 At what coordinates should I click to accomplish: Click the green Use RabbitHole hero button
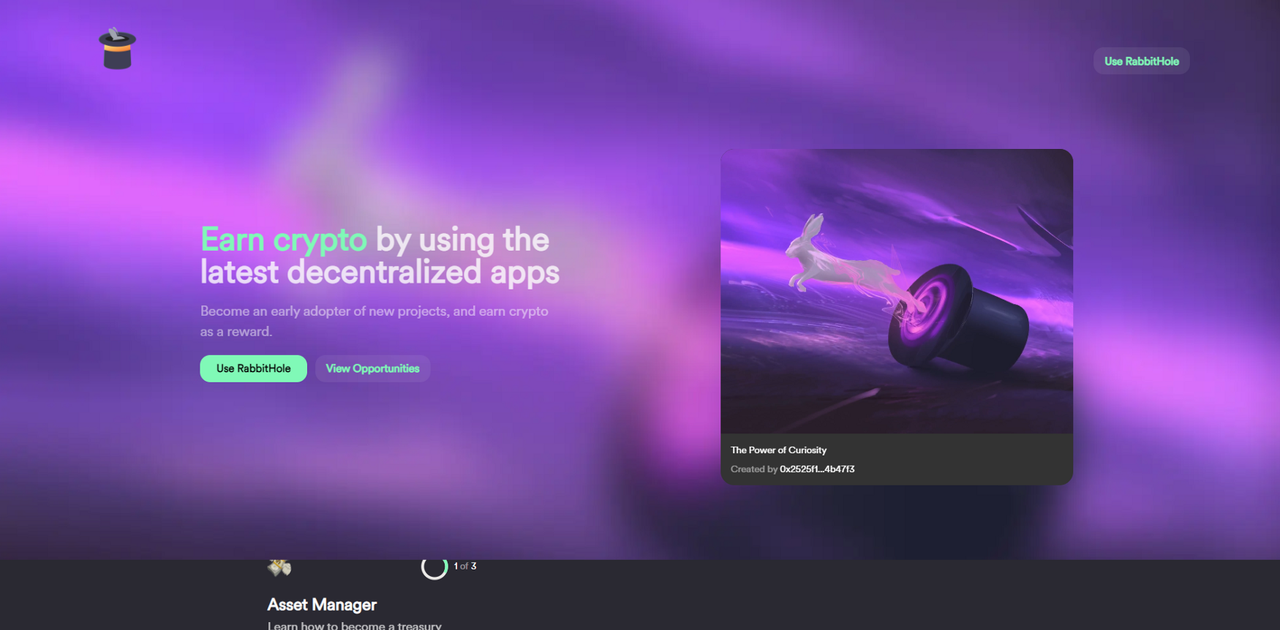pos(253,368)
